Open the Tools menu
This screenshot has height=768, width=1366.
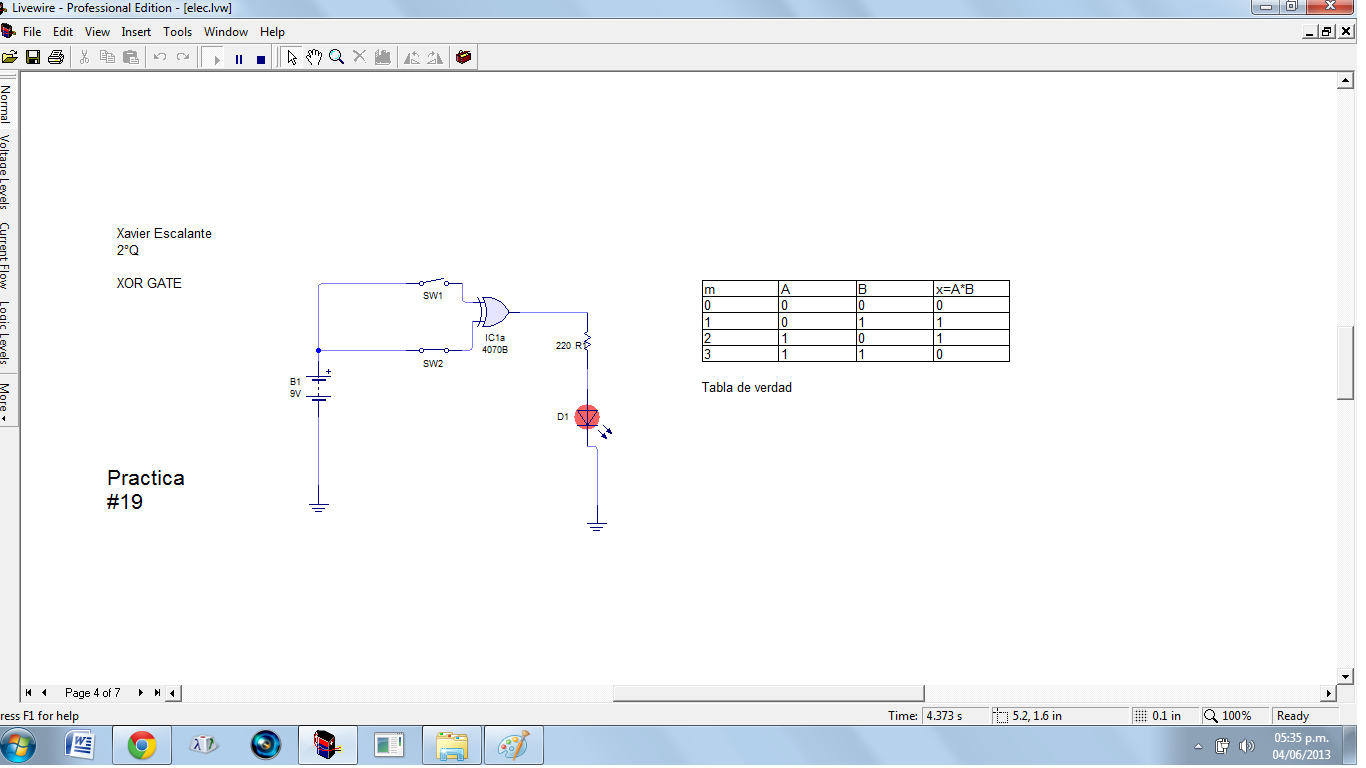click(177, 31)
